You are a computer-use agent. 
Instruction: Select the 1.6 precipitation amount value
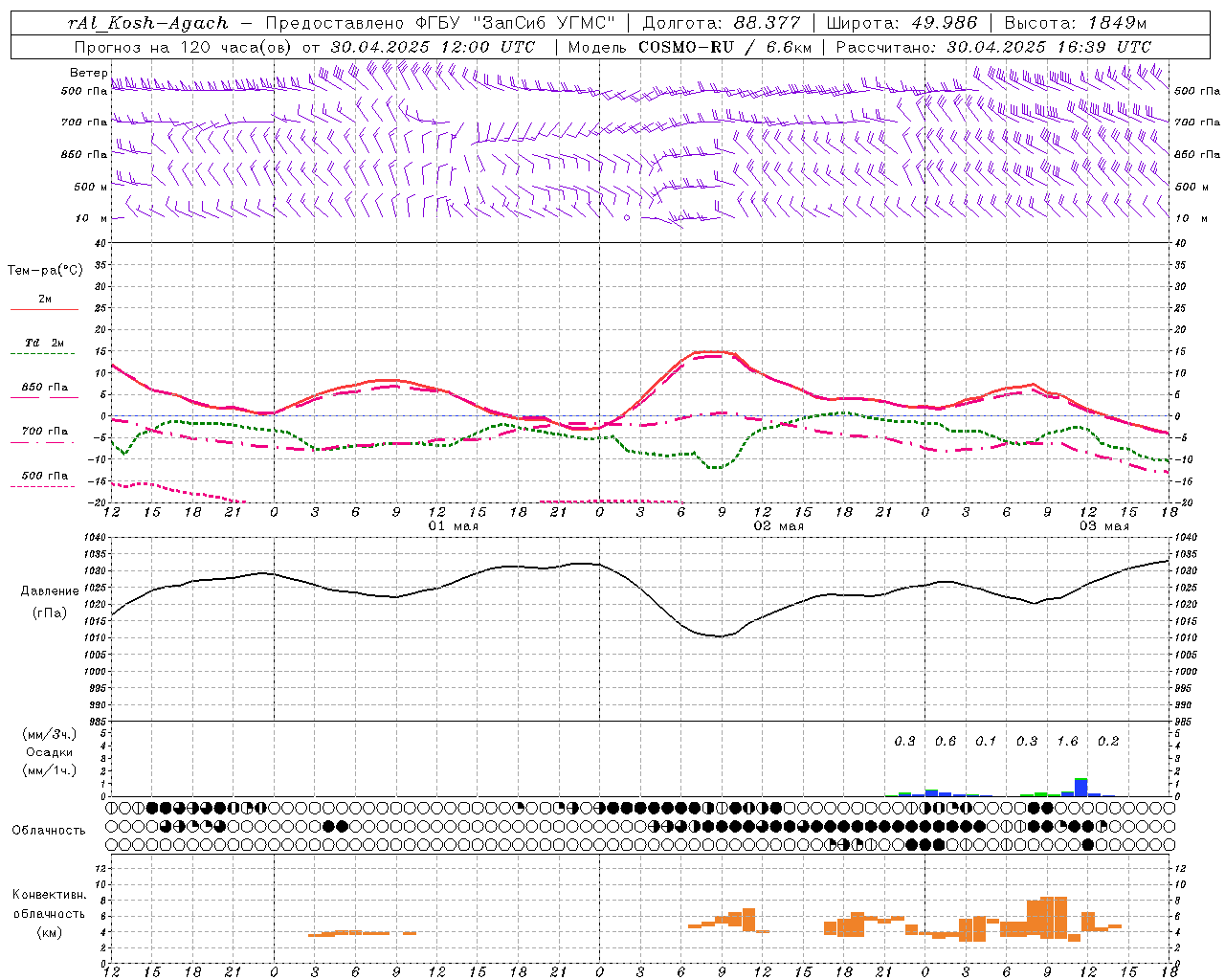(x=1067, y=741)
